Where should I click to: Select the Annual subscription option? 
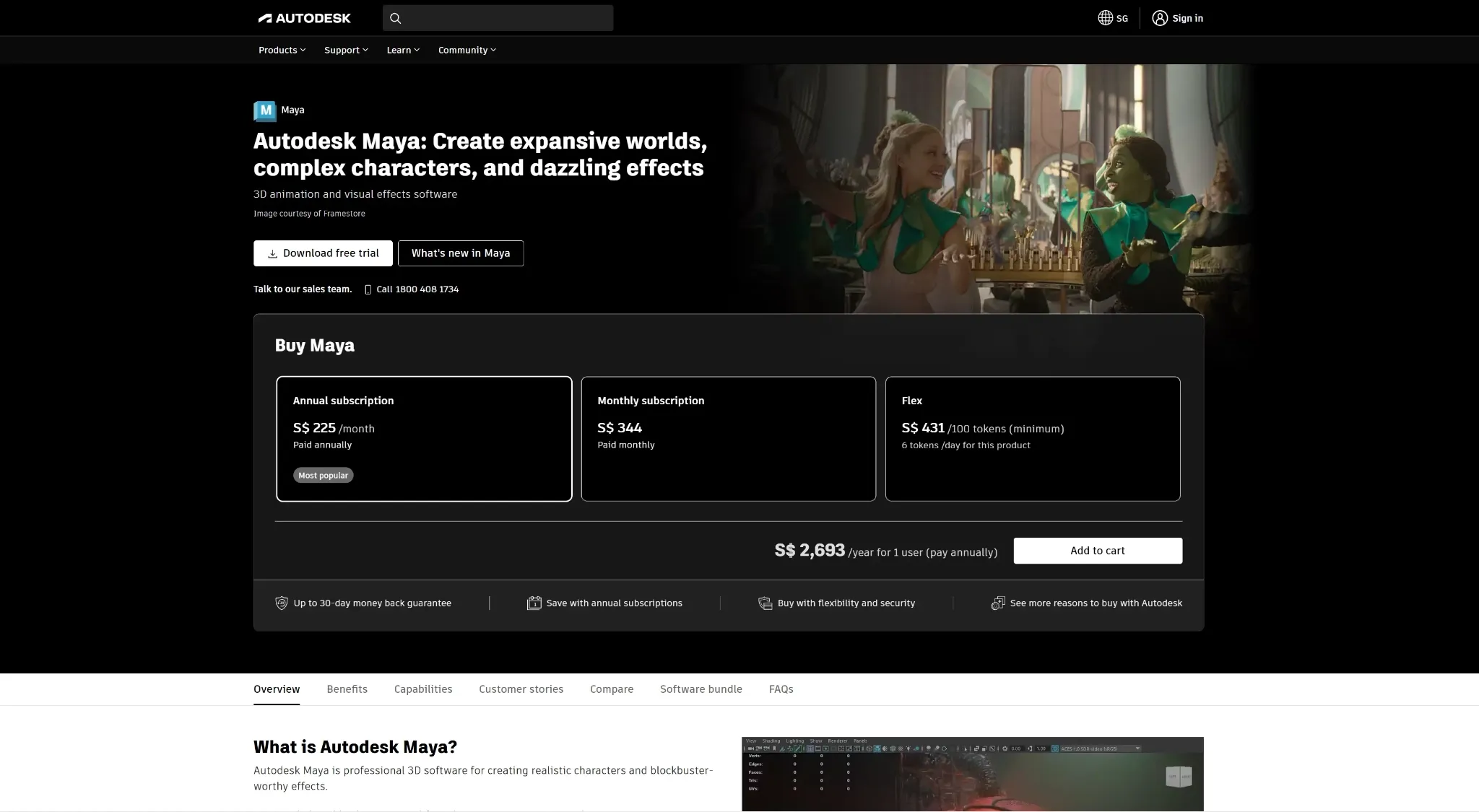(x=424, y=439)
